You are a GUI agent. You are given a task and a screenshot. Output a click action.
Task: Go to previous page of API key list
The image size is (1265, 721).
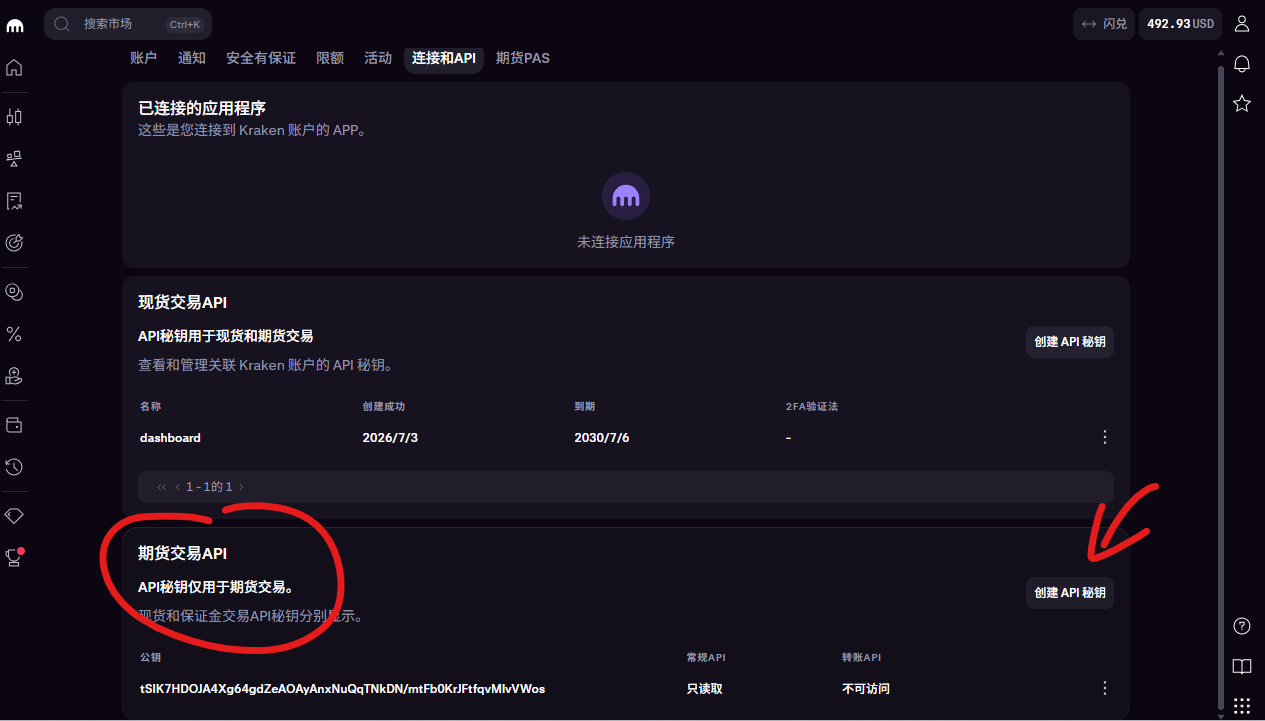point(177,487)
